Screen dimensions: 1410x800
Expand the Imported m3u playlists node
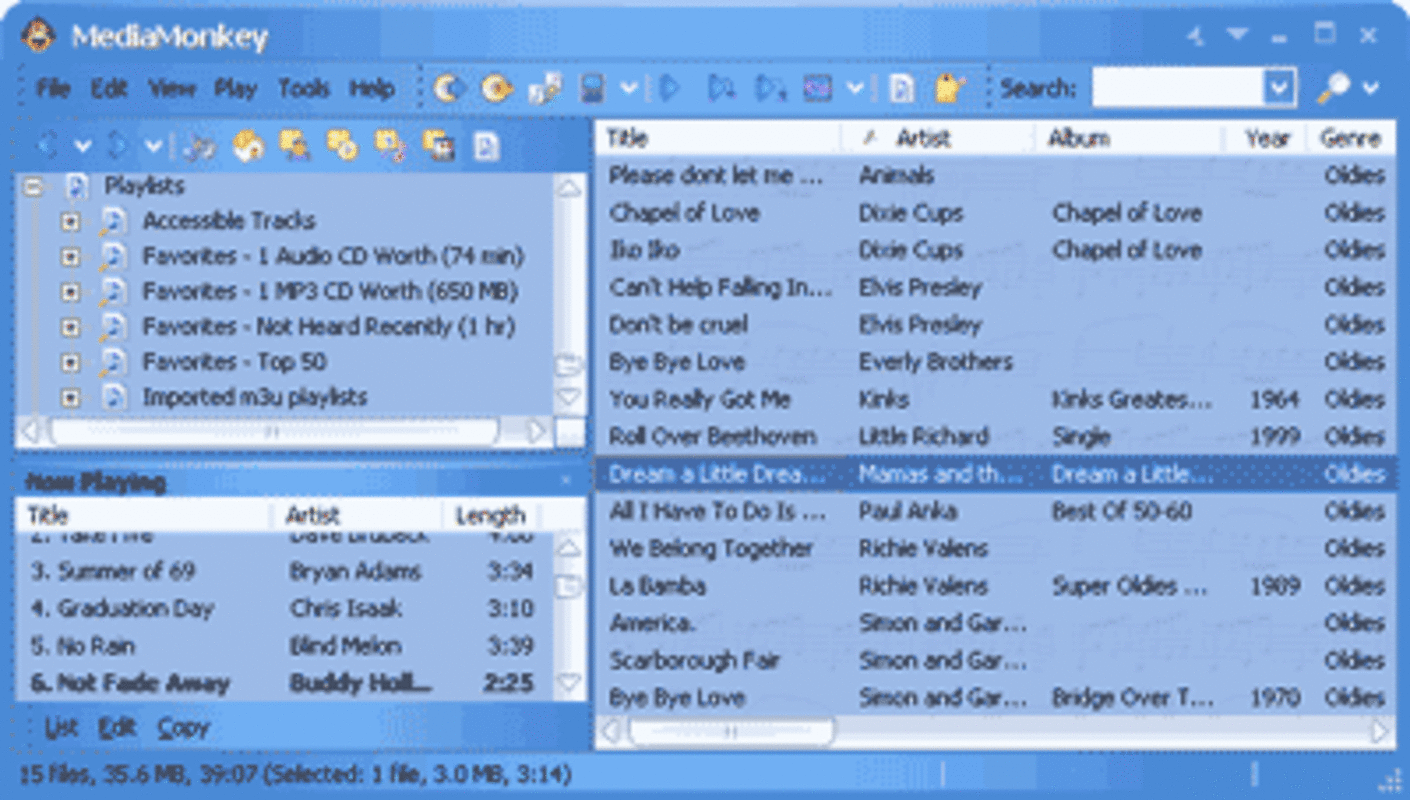click(71, 397)
